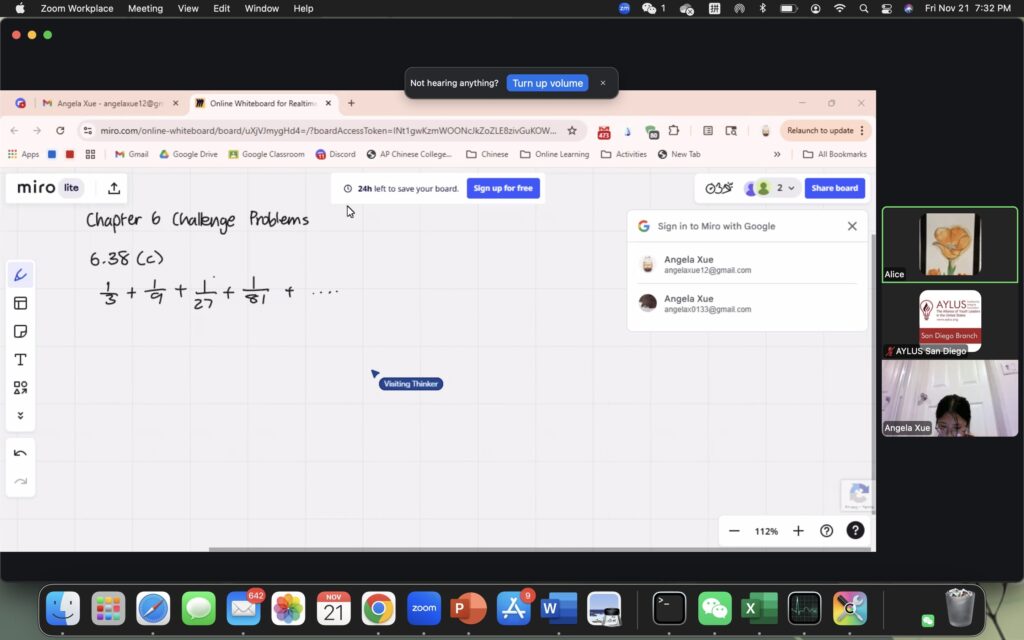Select the Text tool

[20, 360]
